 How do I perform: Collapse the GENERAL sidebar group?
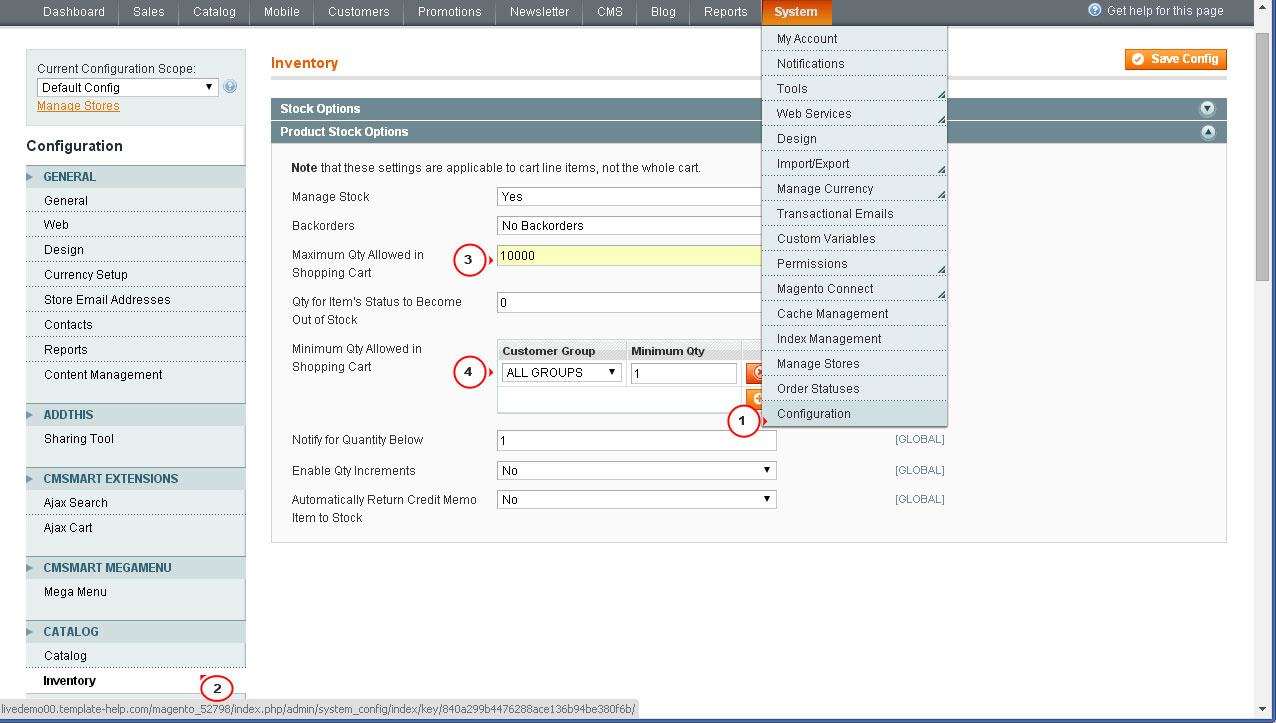(x=135, y=177)
